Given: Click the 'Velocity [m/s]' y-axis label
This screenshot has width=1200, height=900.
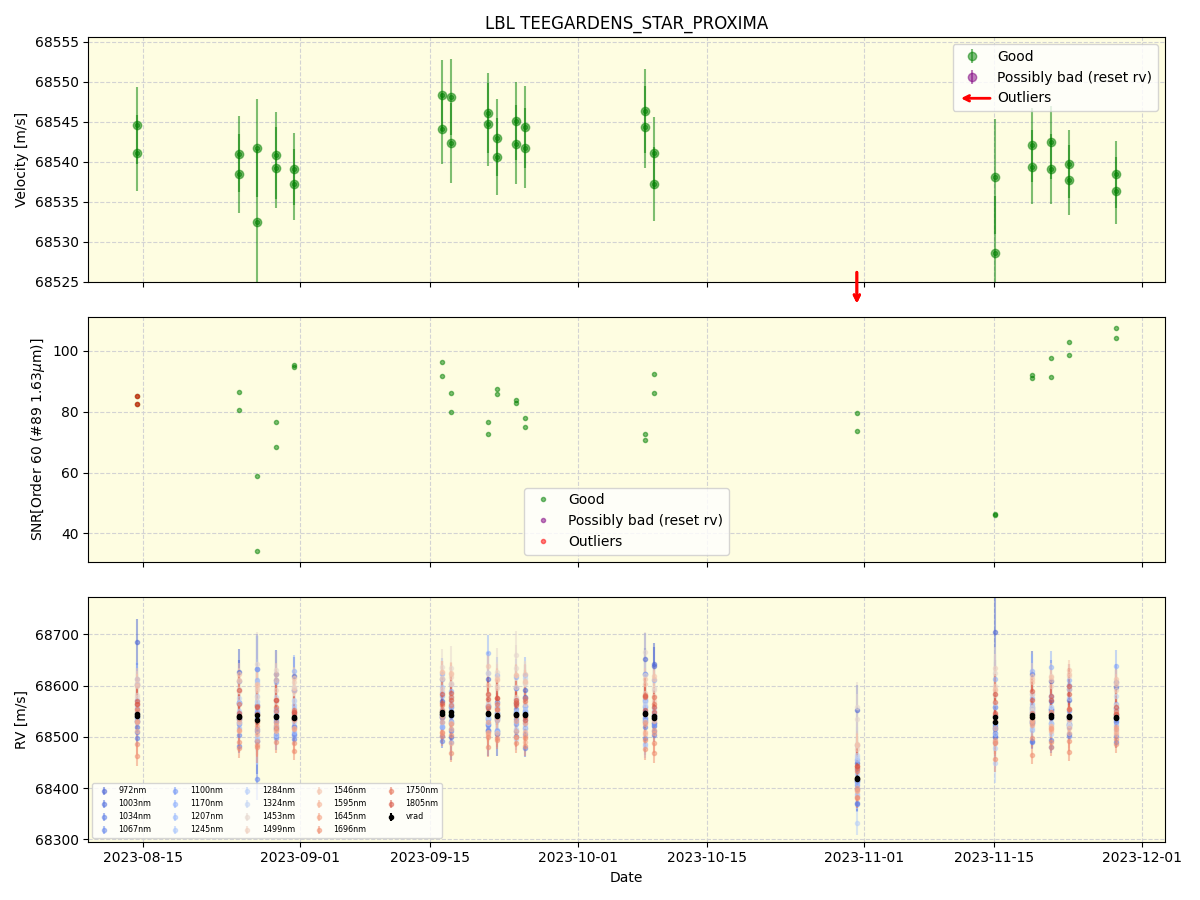Looking at the screenshot, I should pos(21,160).
